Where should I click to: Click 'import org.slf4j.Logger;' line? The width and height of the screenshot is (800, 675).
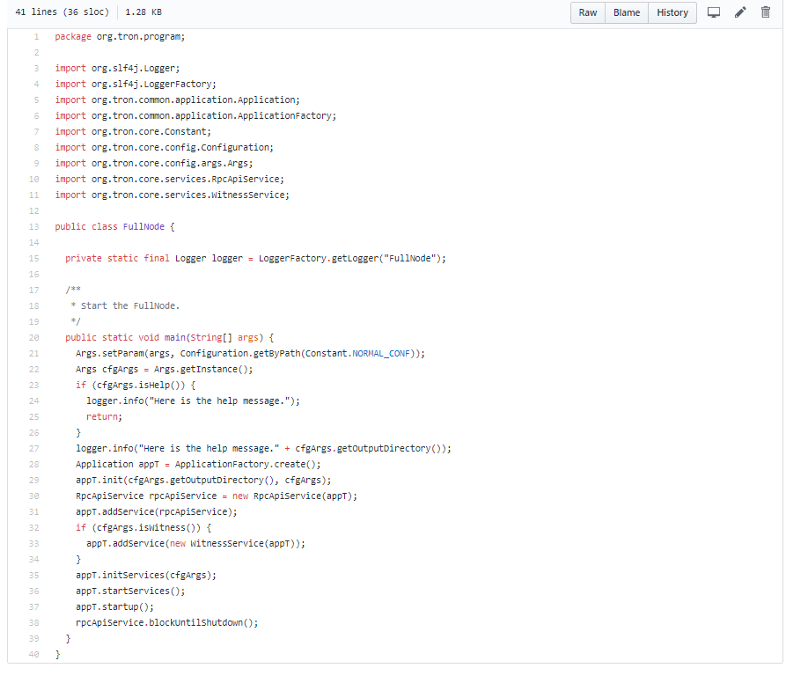pyautogui.click(x=117, y=68)
